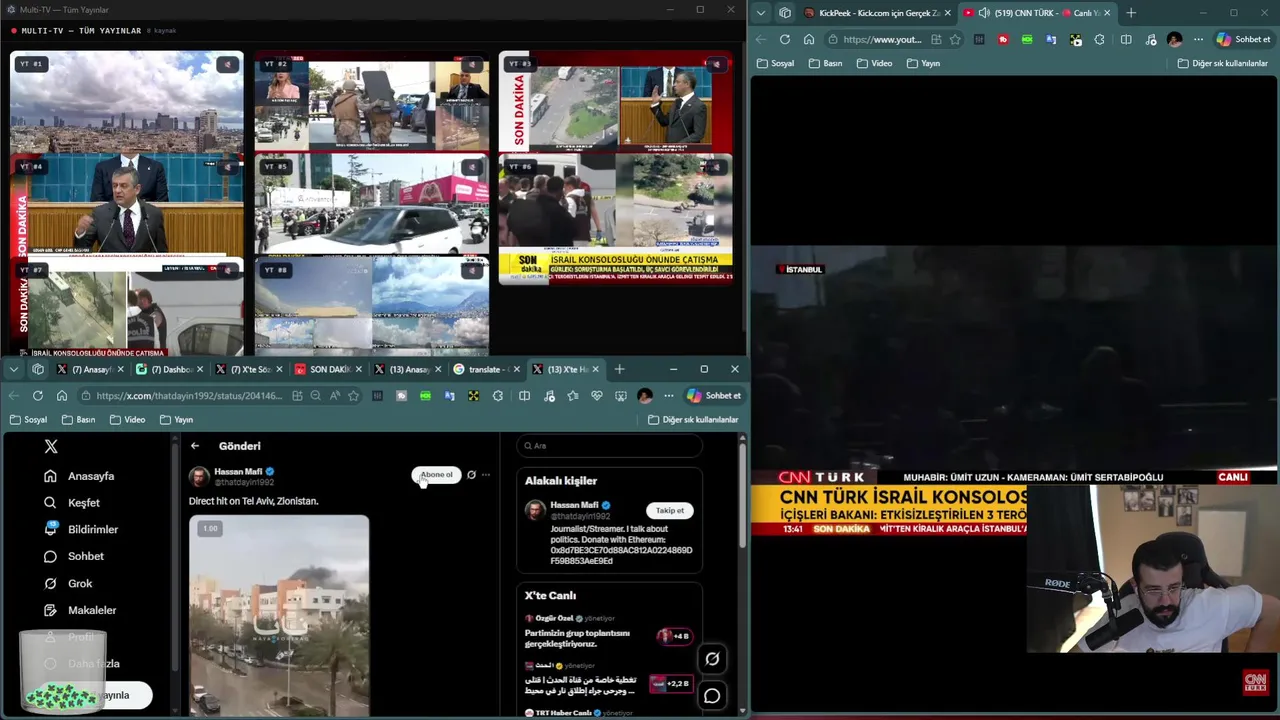Toggle mute on YT #5 stream
Image resolution: width=1280 pixels, height=720 pixels.
click(x=471, y=167)
